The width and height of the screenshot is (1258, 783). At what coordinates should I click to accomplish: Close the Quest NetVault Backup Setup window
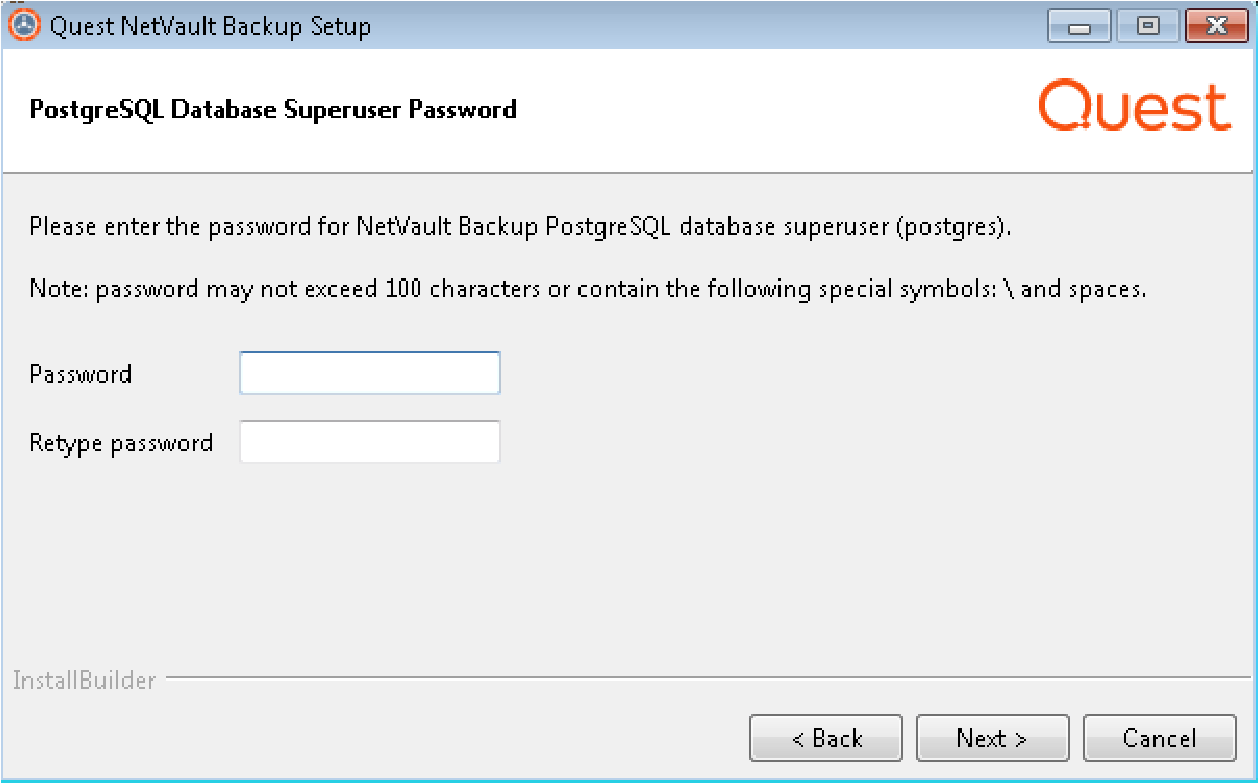click(1215, 27)
